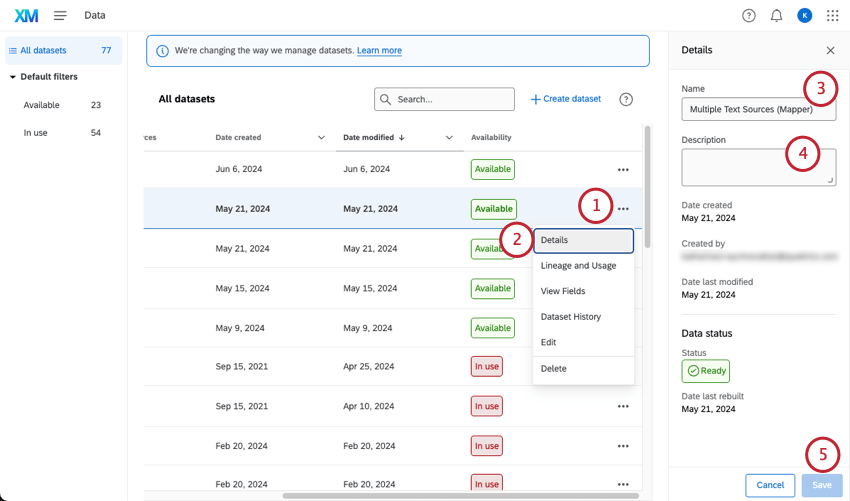Select Lineage and Usage menu option
Viewport: 850px width, 501px height.
point(578,266)
